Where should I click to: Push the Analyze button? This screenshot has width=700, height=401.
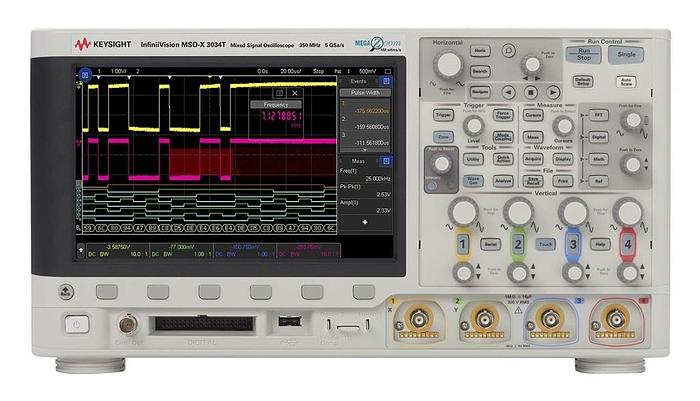503,180
